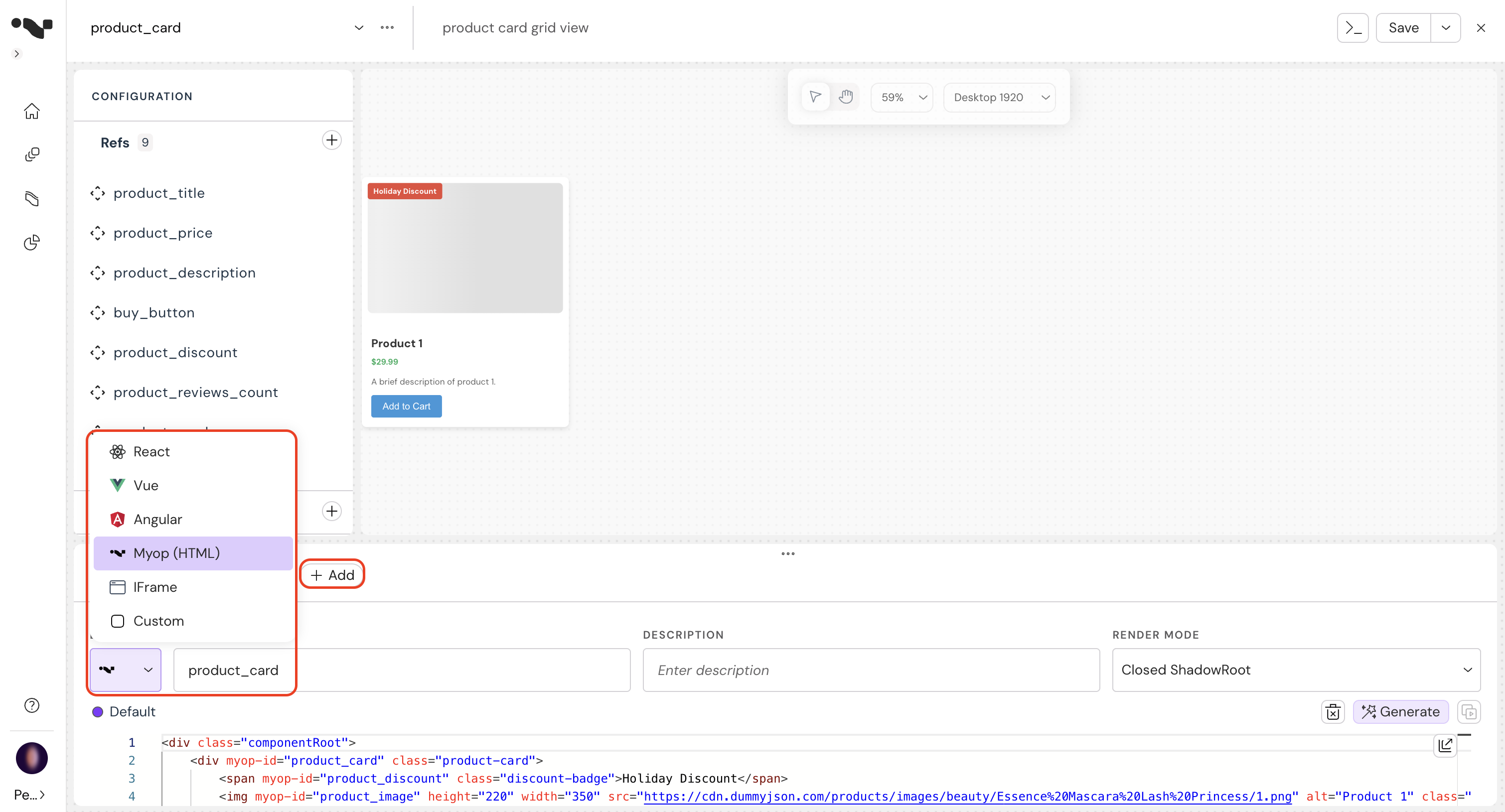Open the tag icon in sidebar
1505x812 pixels.
tap(32, 199)
